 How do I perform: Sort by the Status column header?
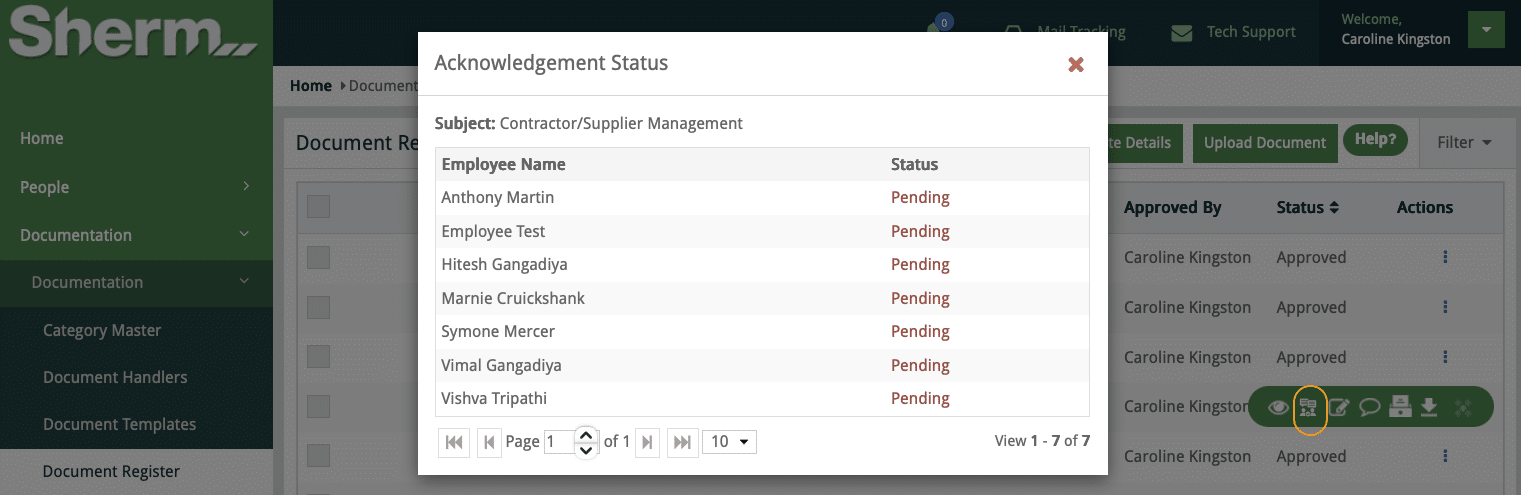click(x=1307, y=207)
